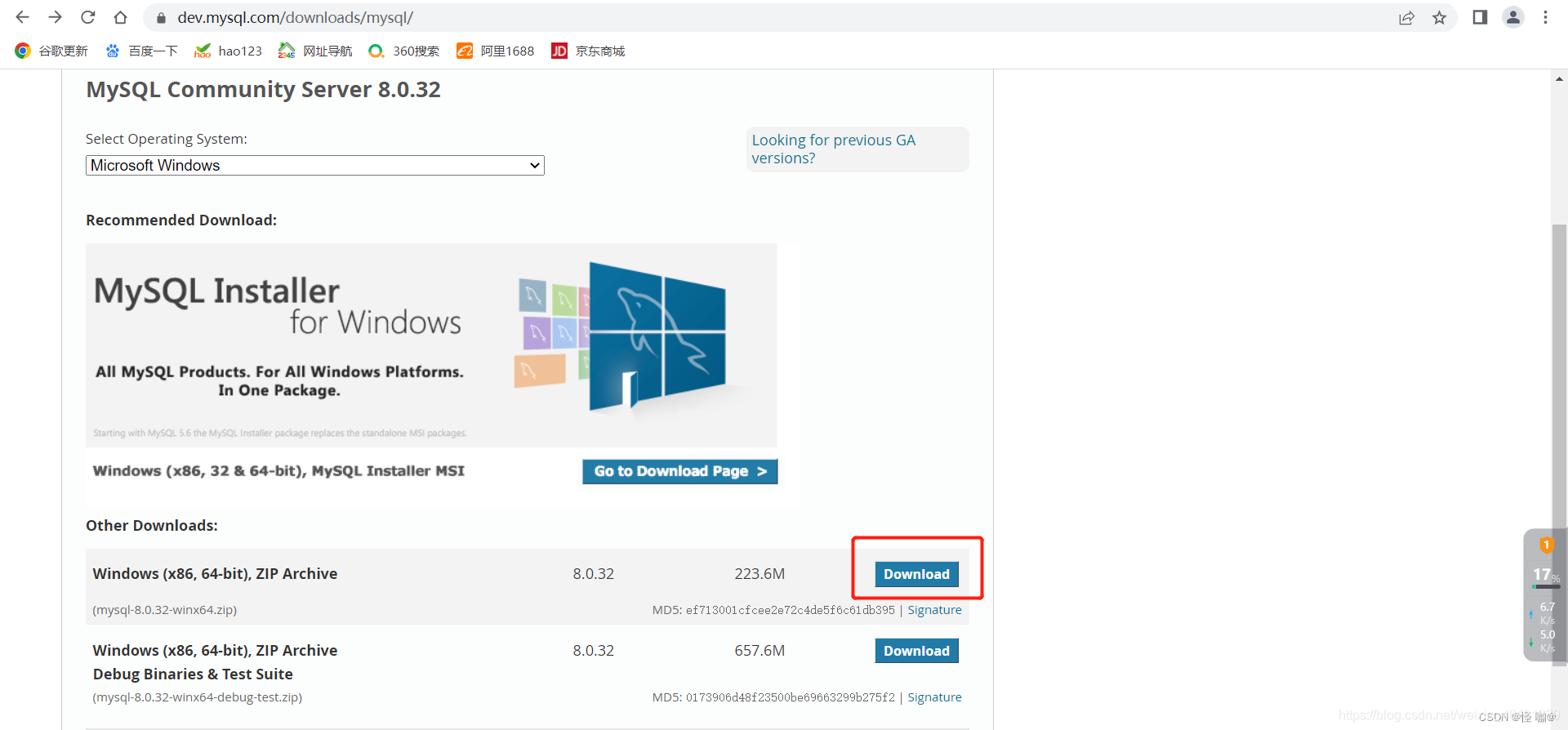
Task: Go forward to the next page
Action: coord(55,17)
